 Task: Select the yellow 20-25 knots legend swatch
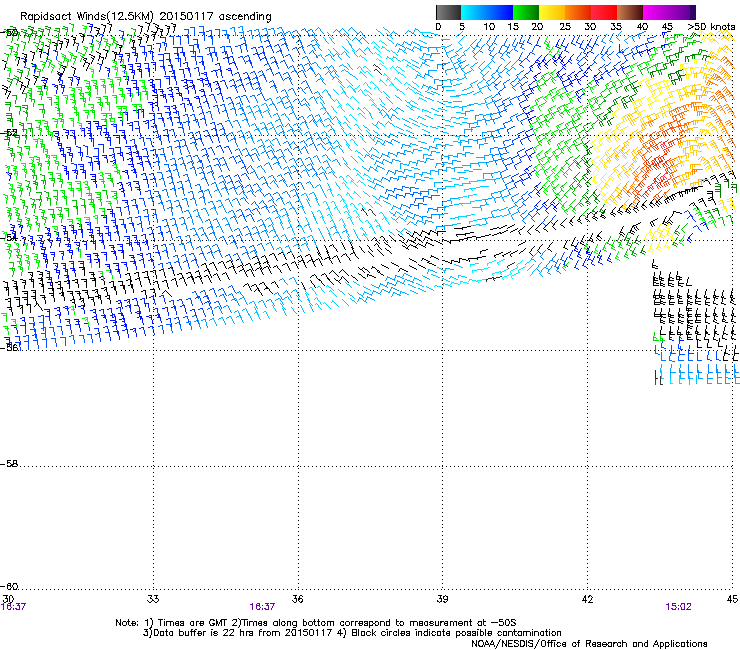552,12
